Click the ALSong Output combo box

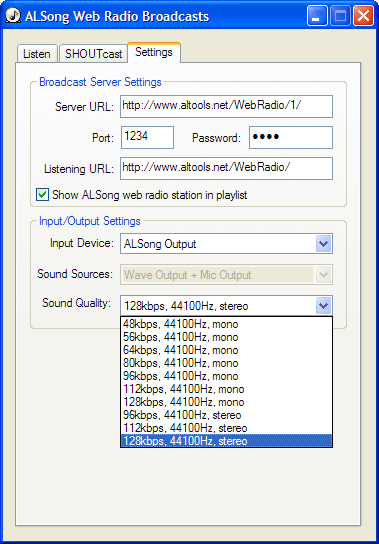(226, 244)
